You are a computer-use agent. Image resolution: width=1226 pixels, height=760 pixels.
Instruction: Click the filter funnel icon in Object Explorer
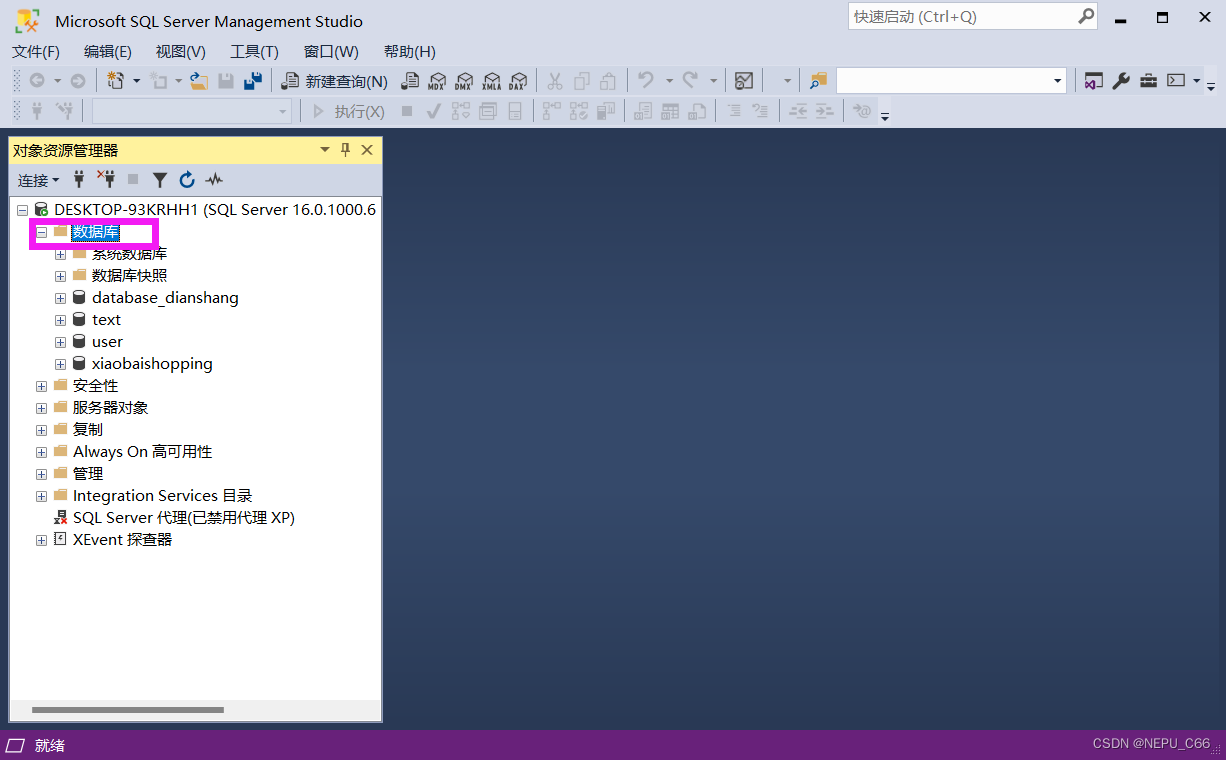(x=159, y=180)
